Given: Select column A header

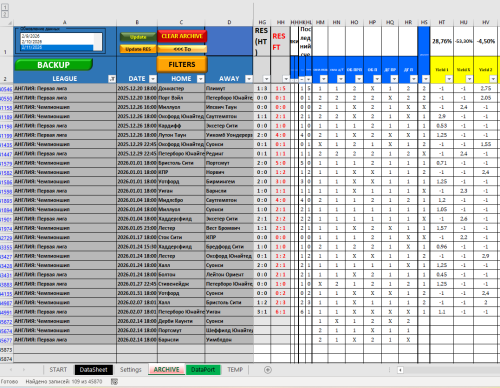Looking at the screenshot, I should [65, 22].
